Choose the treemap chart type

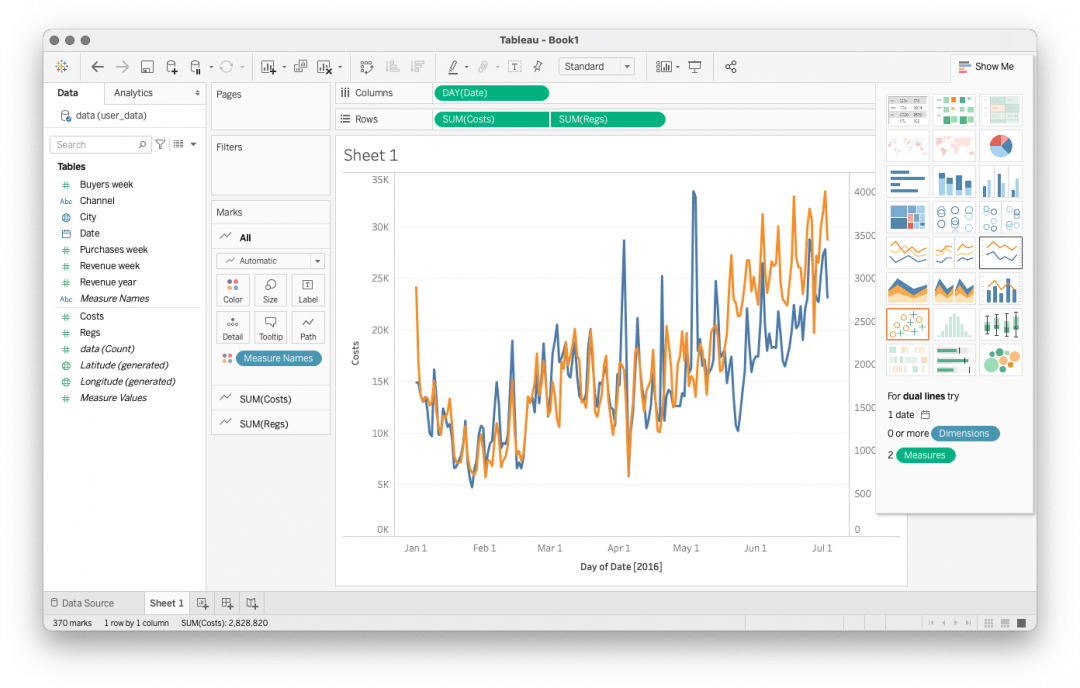coord(907,217)
